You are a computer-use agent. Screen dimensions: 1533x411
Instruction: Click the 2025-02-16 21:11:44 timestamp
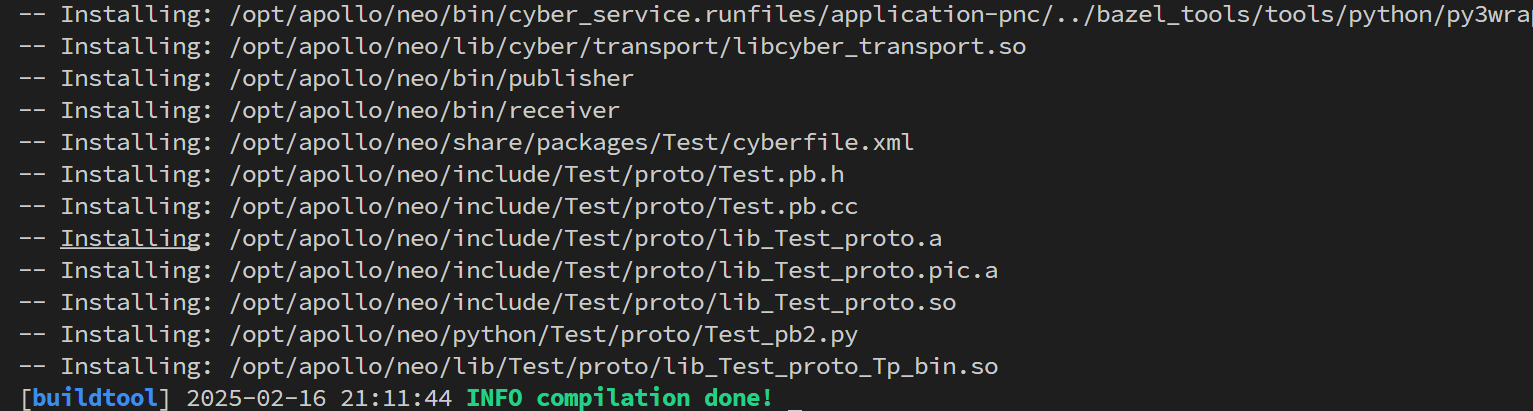(x=320, y=398)
